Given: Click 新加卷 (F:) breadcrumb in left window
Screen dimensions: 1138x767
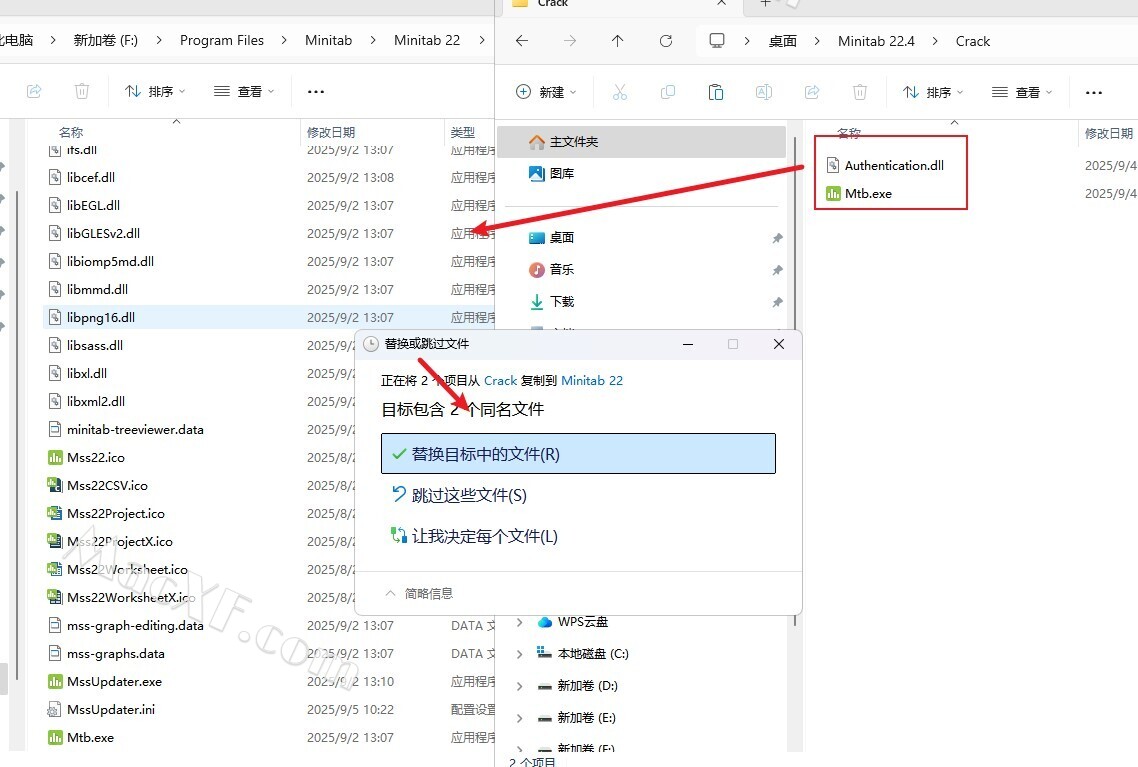Looking at the screenshot, I should 106,41.
